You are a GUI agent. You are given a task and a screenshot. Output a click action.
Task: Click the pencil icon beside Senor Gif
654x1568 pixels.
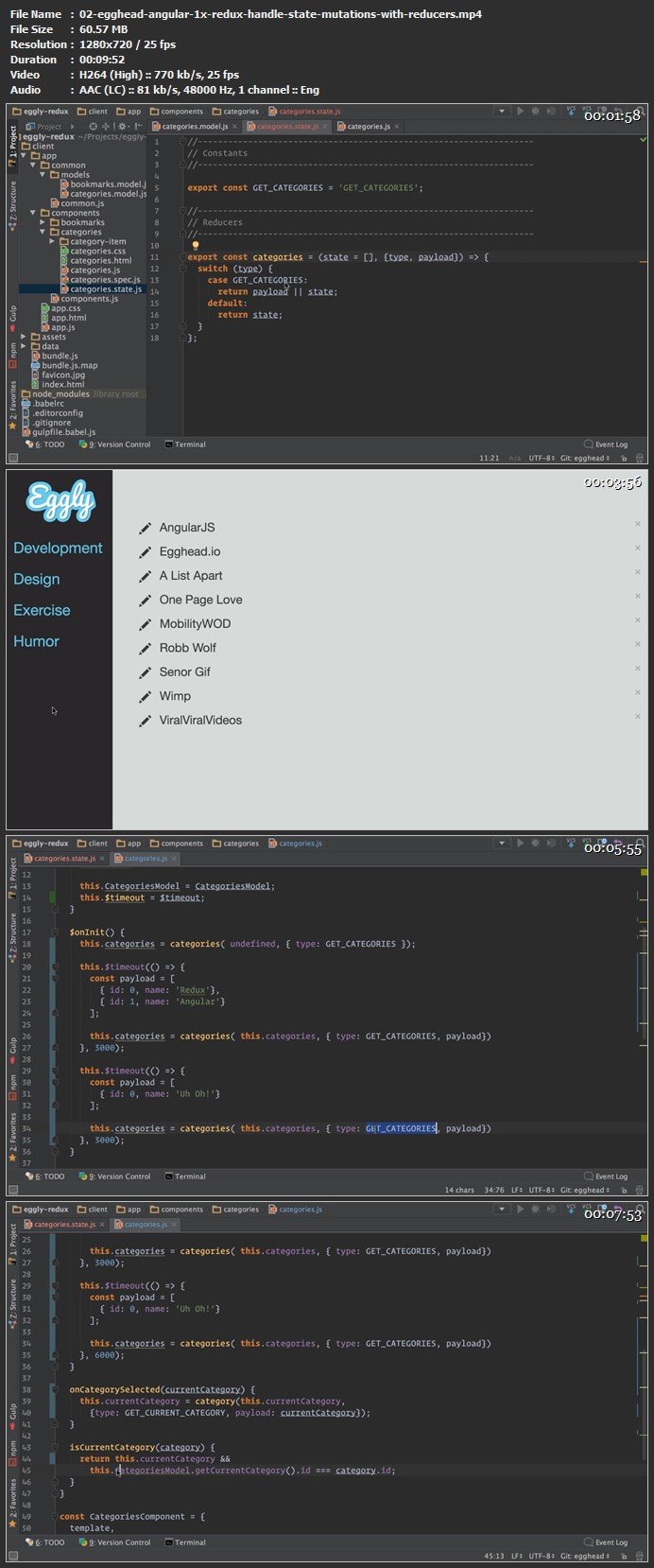pos(145,672)
